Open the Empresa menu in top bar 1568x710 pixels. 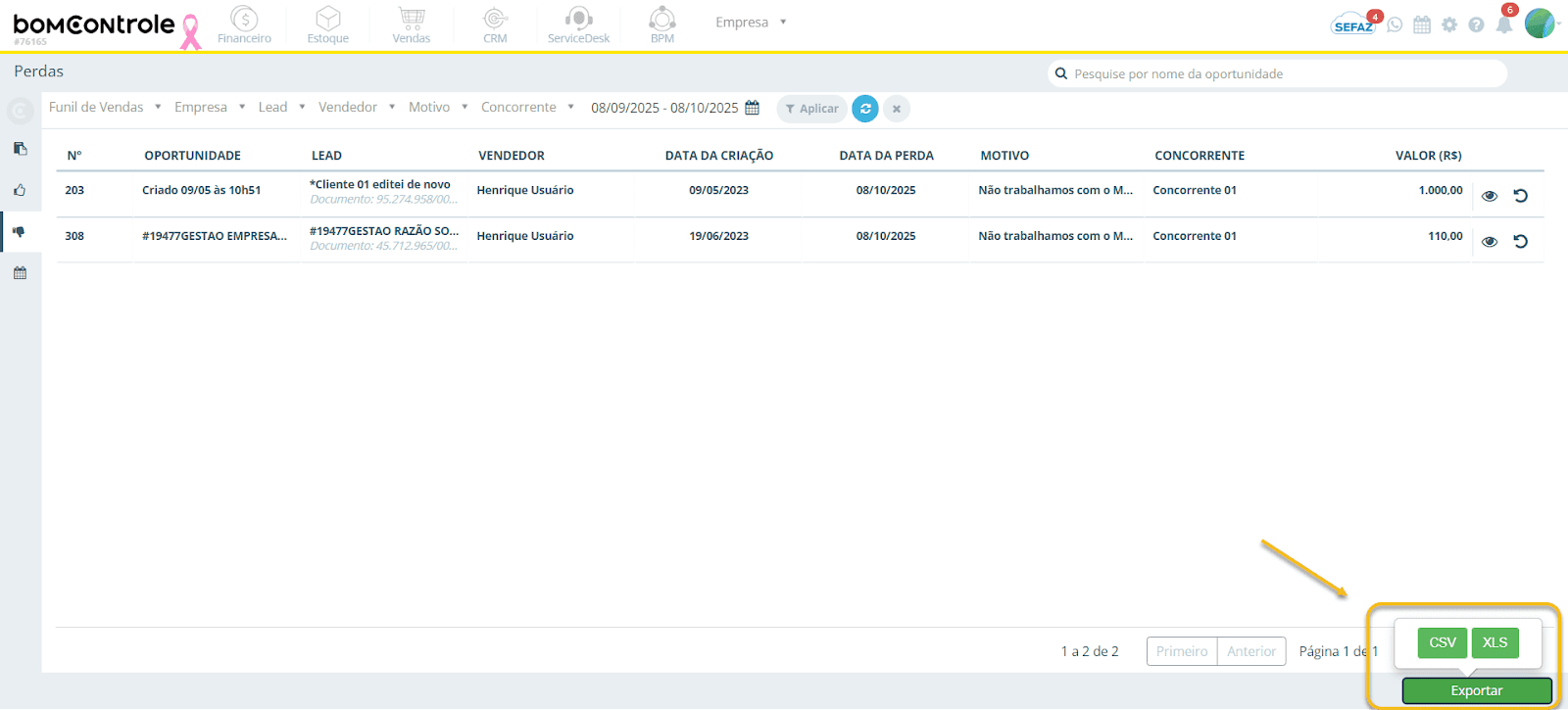(751, 23)
